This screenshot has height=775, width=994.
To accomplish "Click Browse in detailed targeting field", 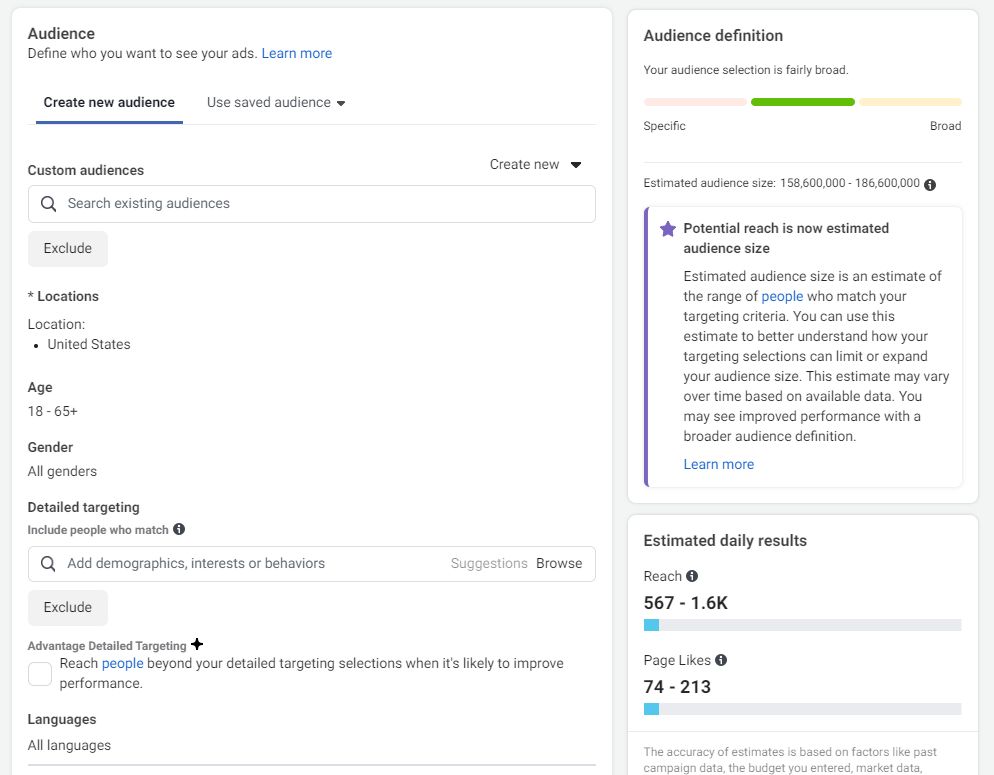I will [x=558, y=563].
